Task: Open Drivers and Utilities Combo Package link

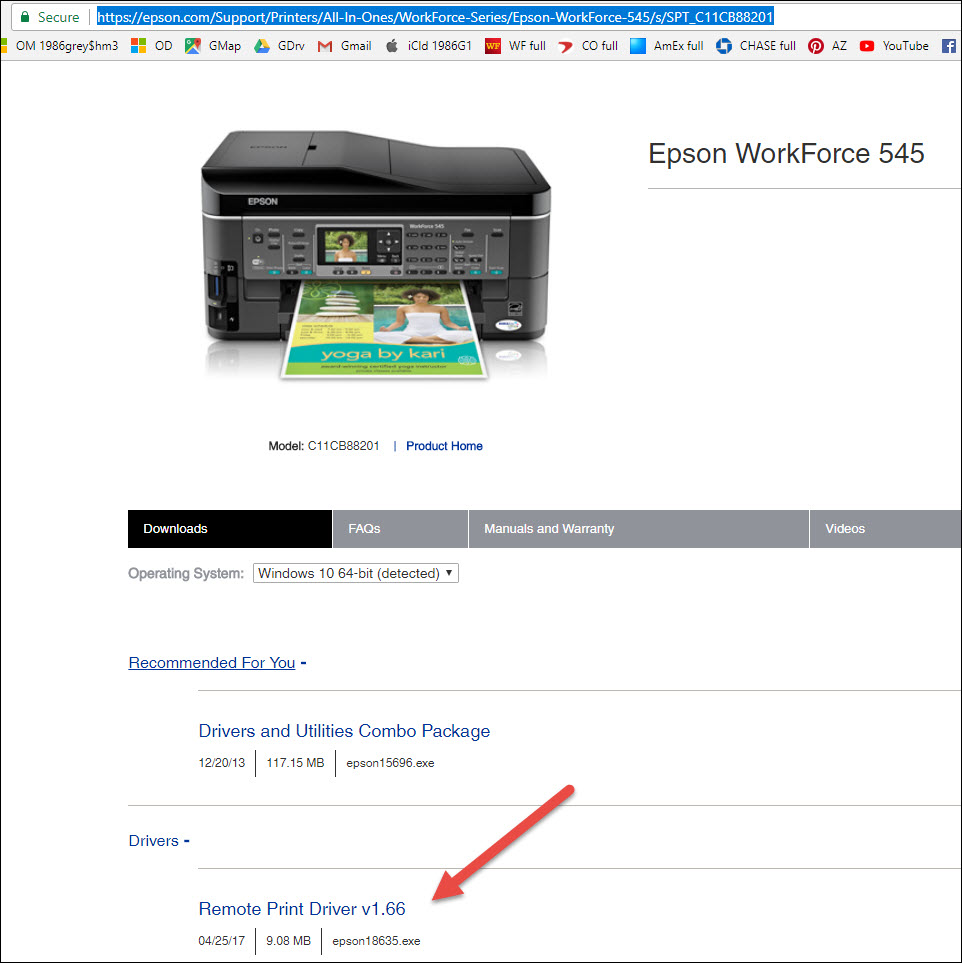Action: pyautogui.click(x=344, y=731)
